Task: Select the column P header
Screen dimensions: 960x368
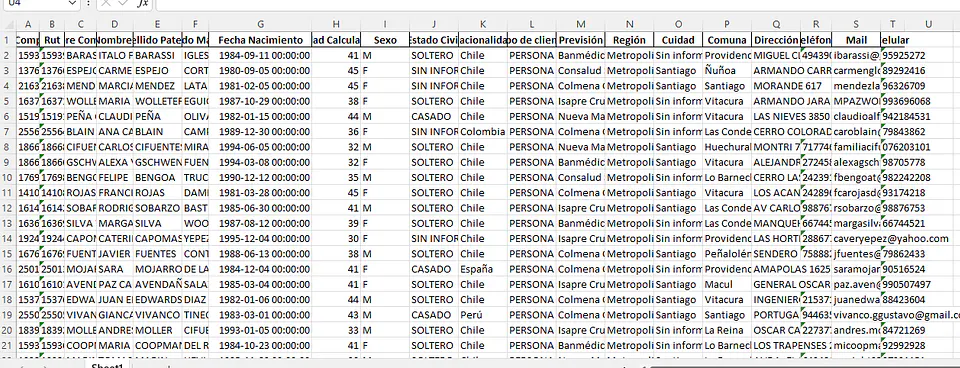Action: (727, 24)
